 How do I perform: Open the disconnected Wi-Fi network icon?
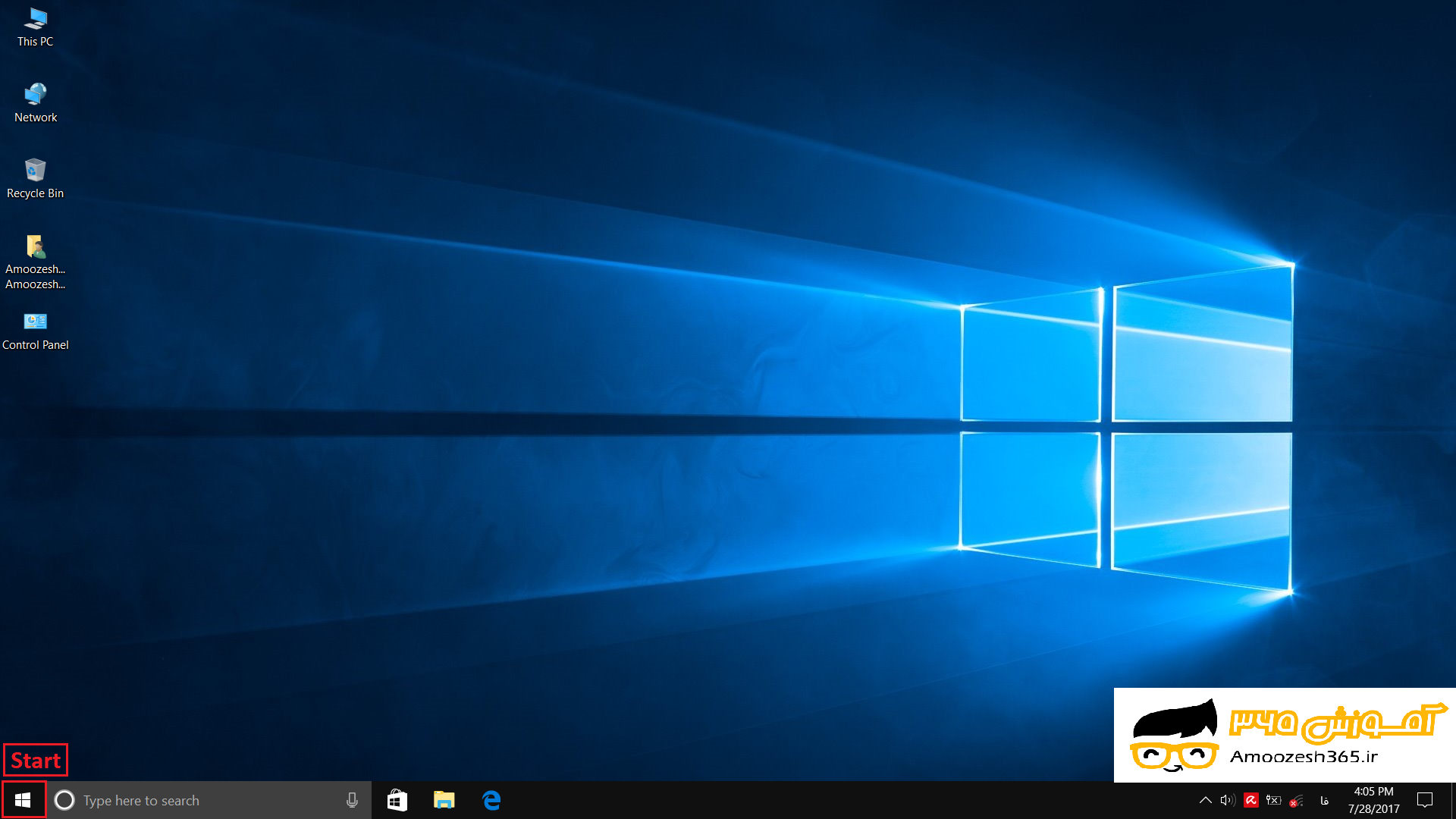[1297, 800]
